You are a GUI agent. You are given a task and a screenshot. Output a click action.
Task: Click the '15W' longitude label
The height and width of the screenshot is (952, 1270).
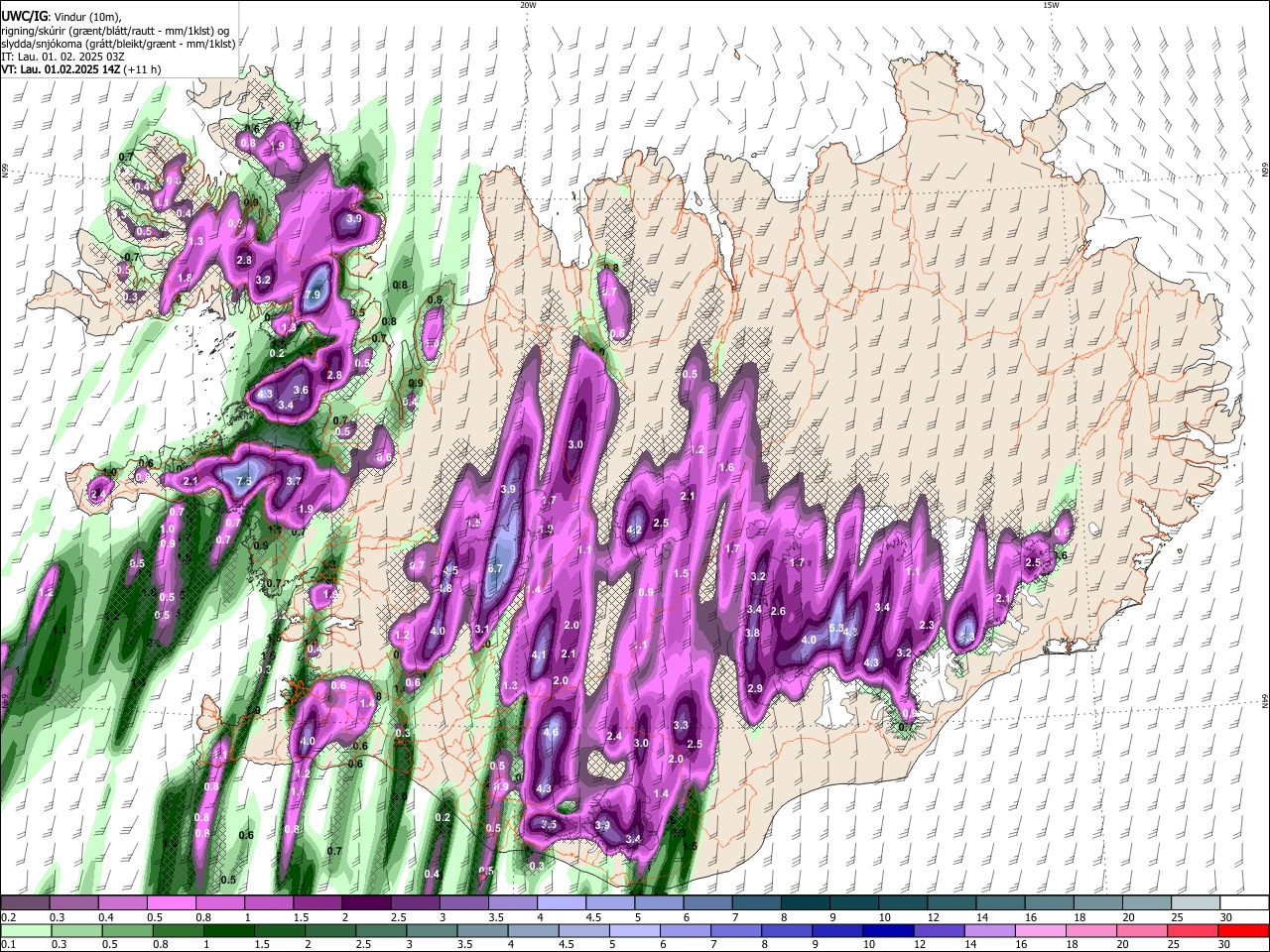1051,5
